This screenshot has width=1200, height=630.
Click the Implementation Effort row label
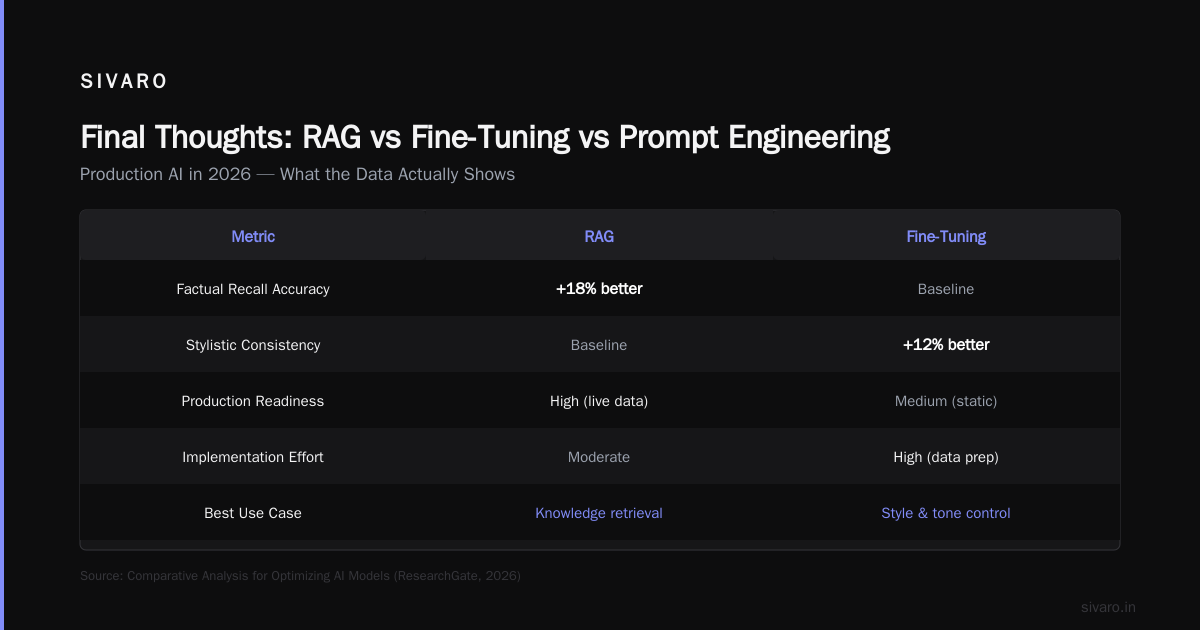pos(253,457)
